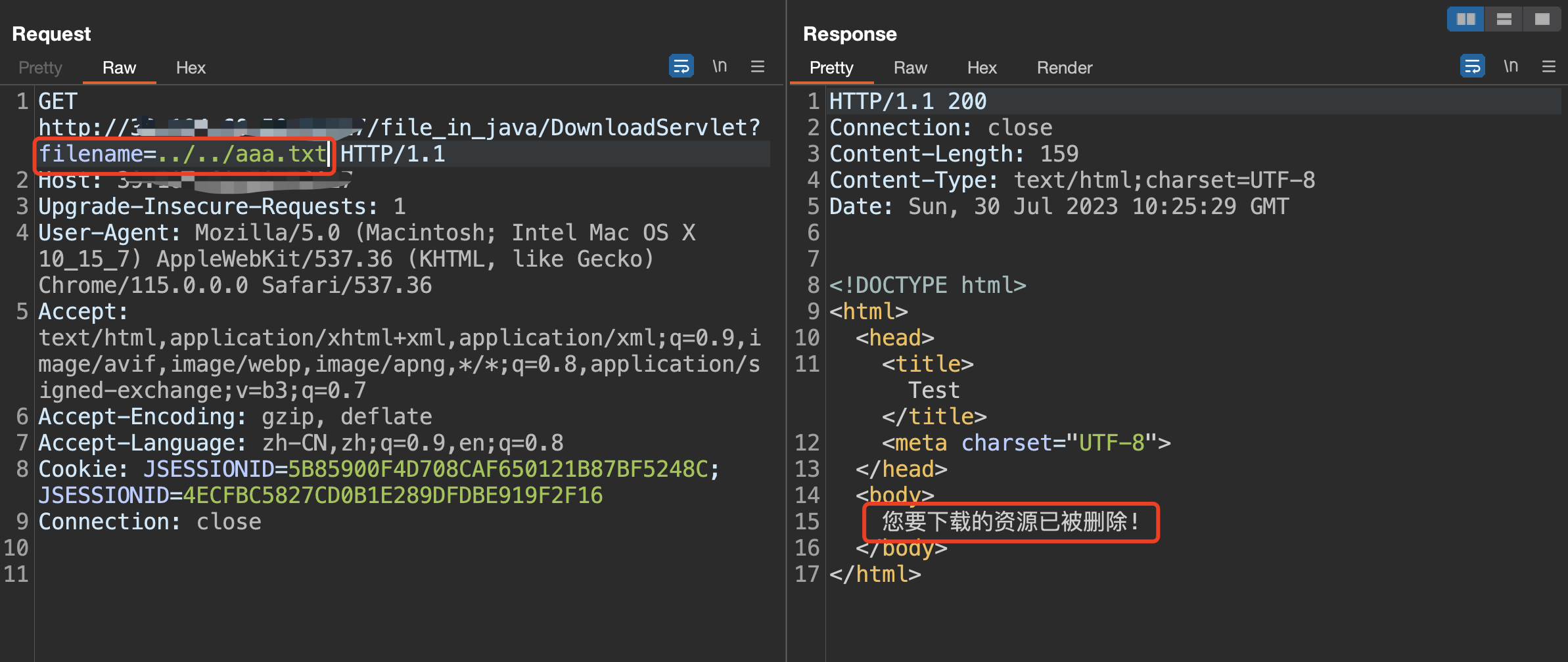This screenshot has width=1568, height=662.
Task: Toggle word wrap icon in Request panel
Action: tap(681, 66)
